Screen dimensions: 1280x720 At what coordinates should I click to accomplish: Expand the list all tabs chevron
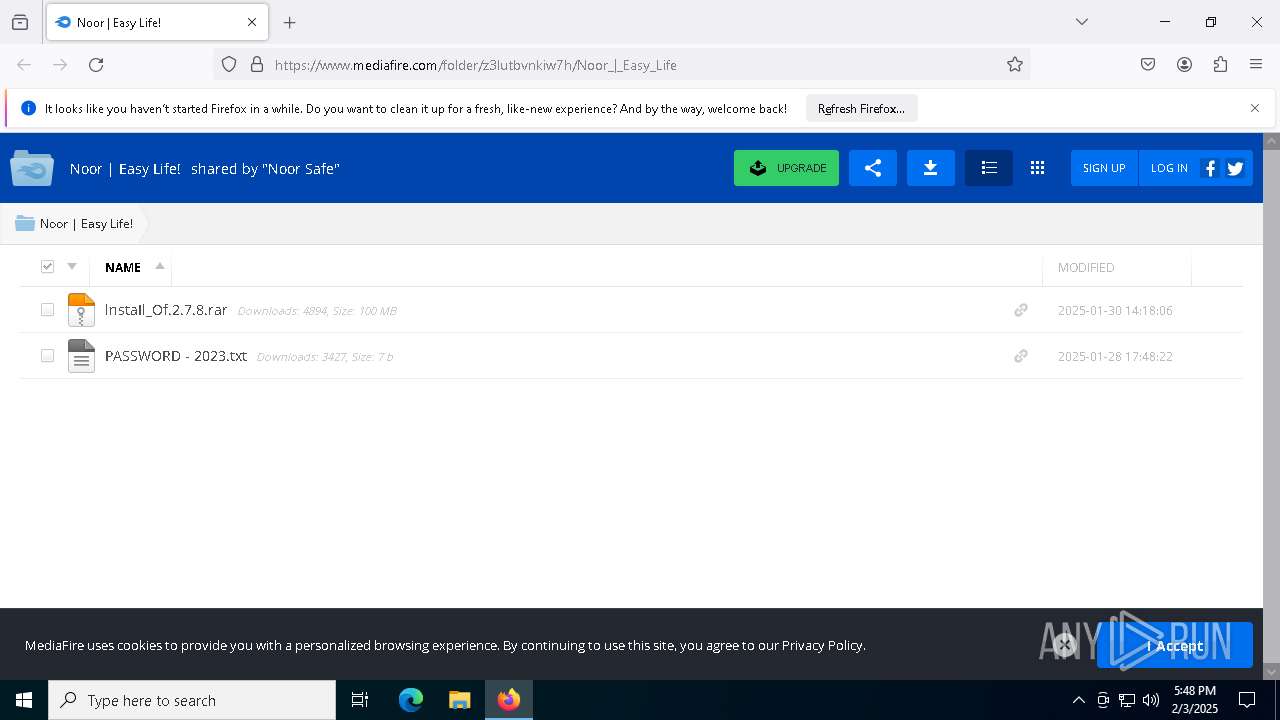click(x=1082, y=22)
